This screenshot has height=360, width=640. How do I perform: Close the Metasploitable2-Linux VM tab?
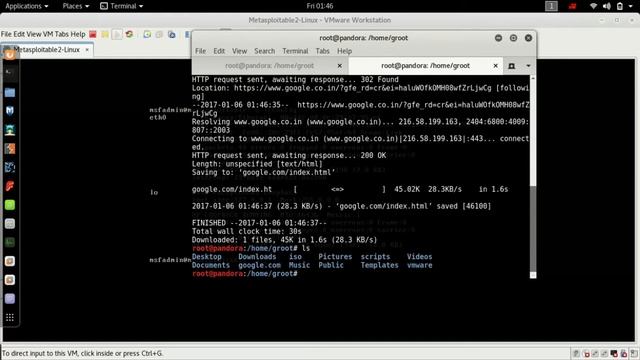click(x=87, y=49)
